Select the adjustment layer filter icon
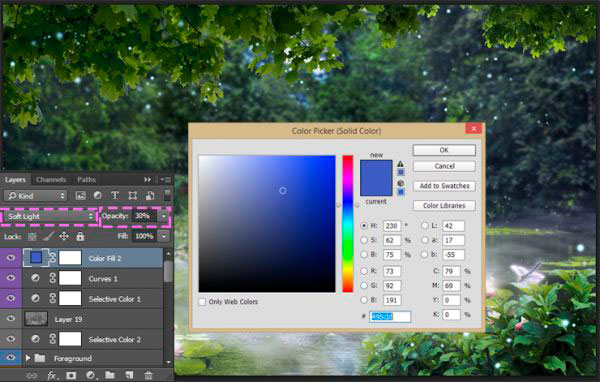Screen dimensions: 600x382 pyautogui.click(x=98, y=195)
